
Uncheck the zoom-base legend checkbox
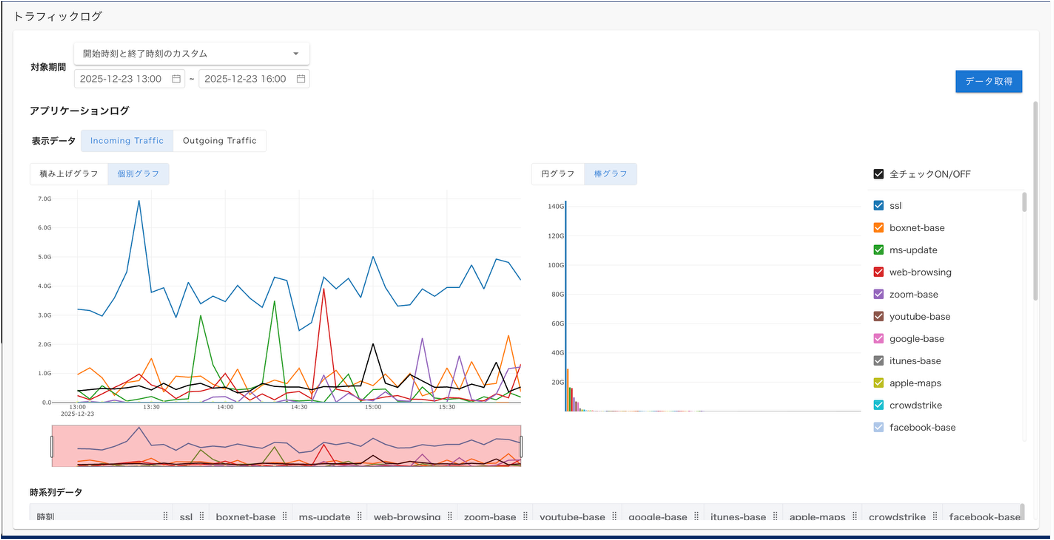[878, 295]
